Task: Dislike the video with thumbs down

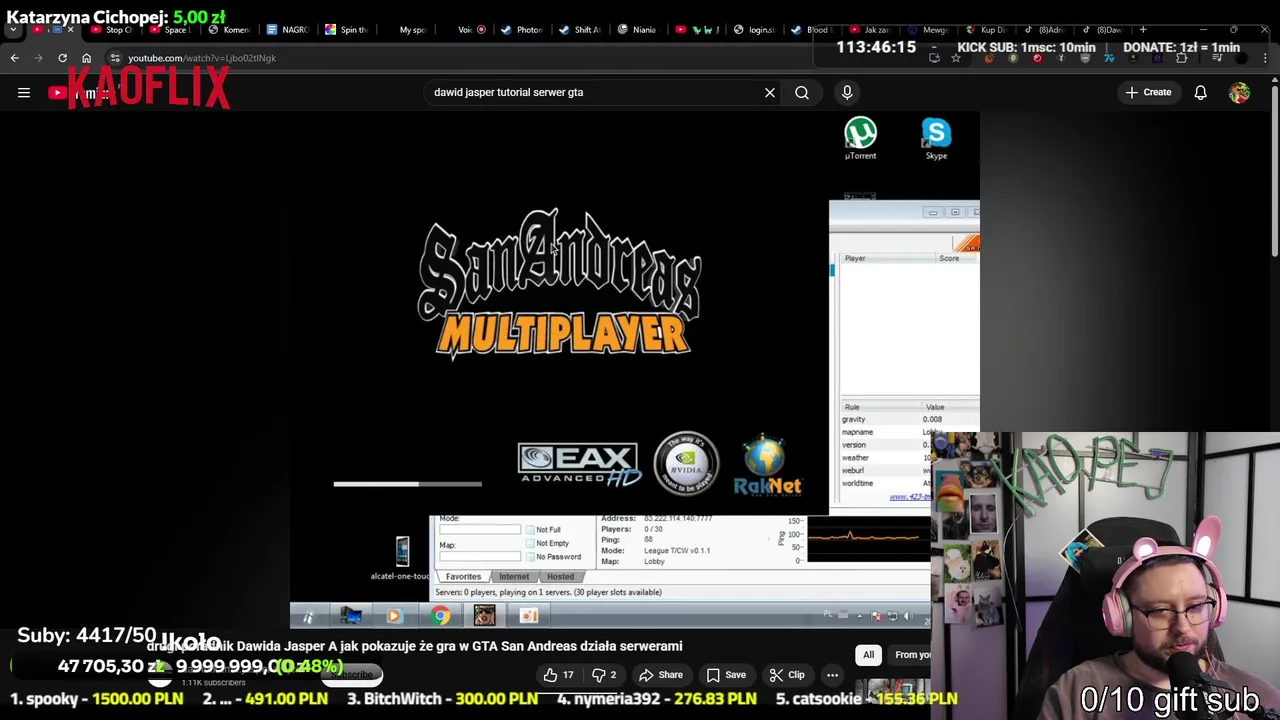Action: pos(604,675)
